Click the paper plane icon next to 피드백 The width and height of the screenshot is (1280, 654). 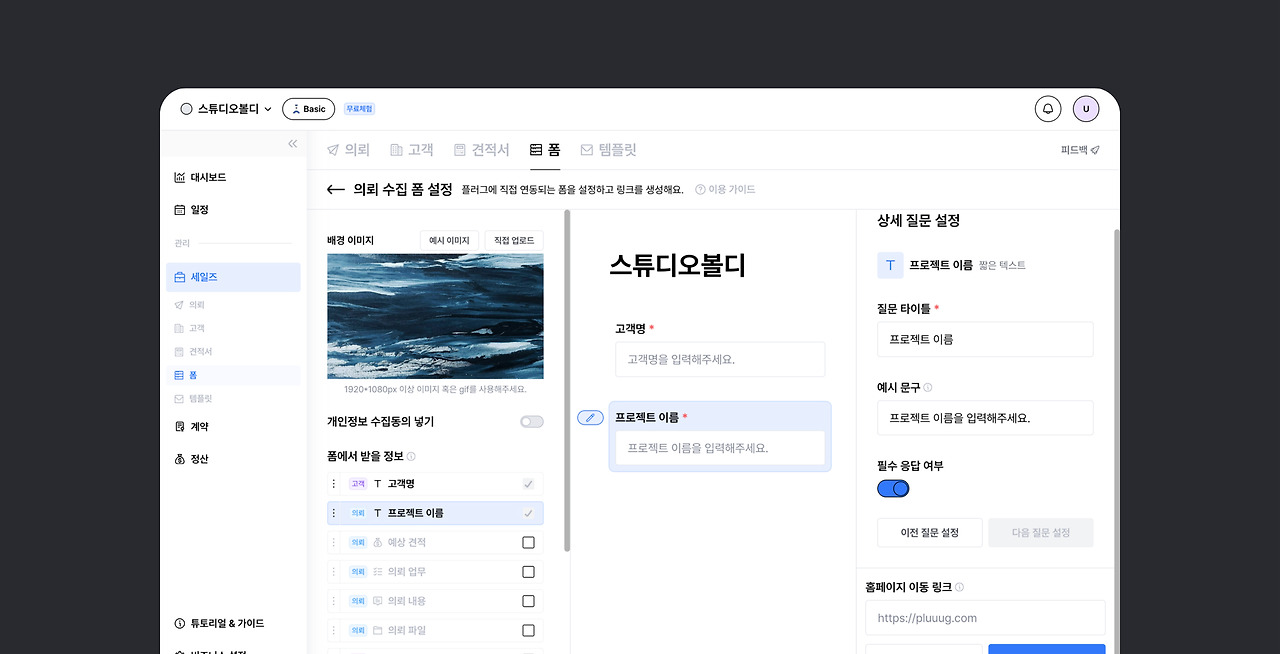coord(1095,150)
